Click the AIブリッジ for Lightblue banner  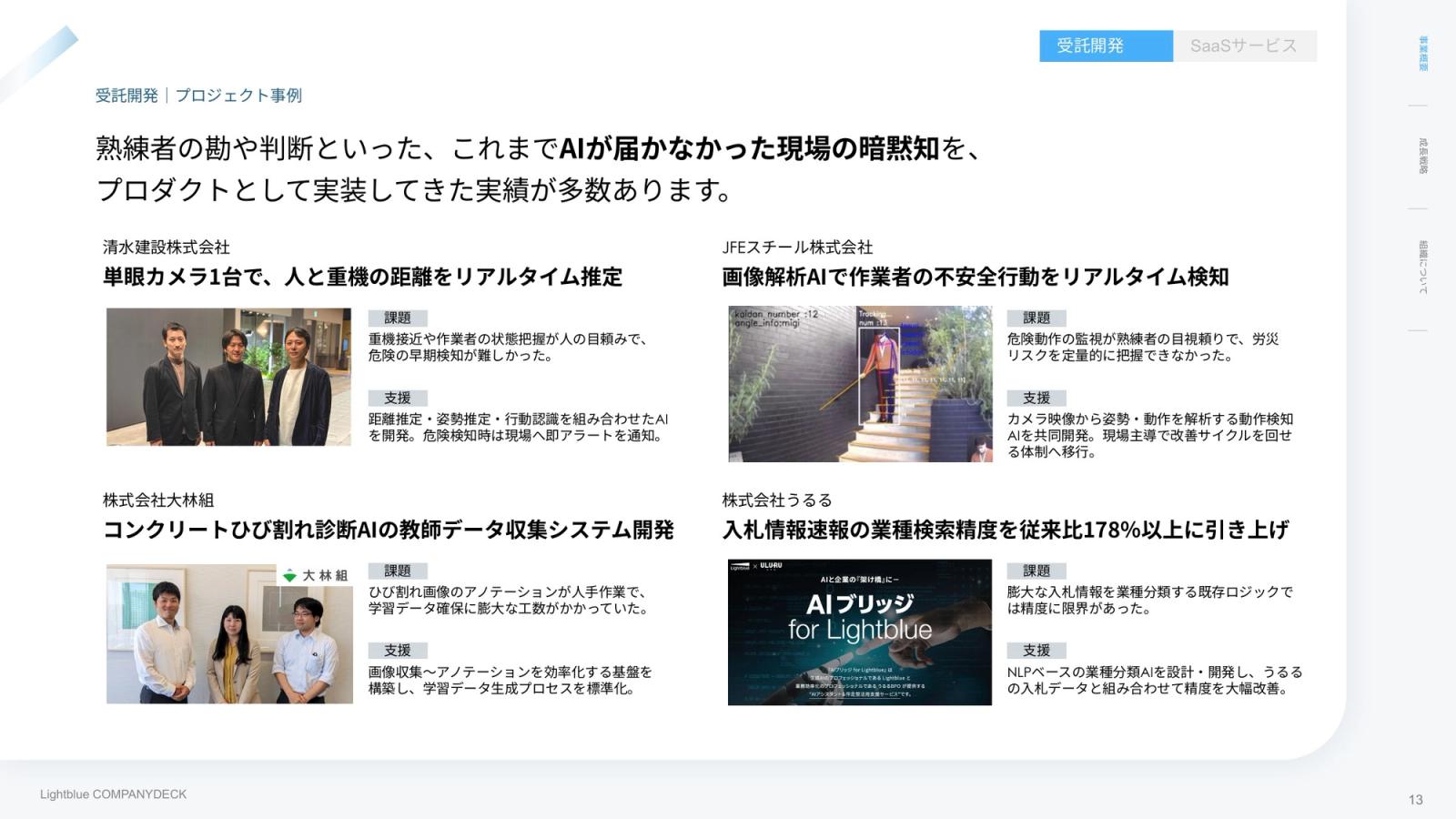pyautogui.click(x=860, y=632)
